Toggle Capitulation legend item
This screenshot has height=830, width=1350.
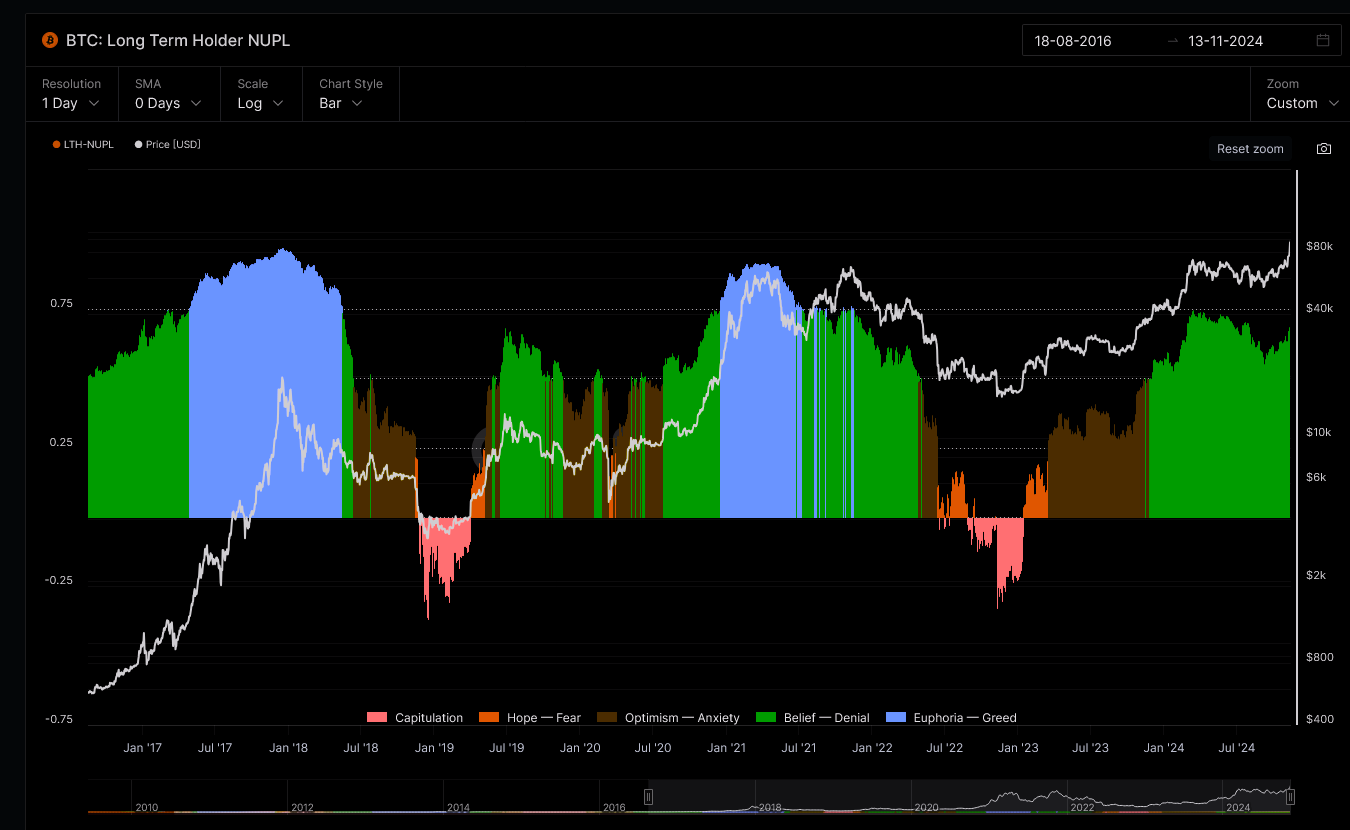point(416,718)
